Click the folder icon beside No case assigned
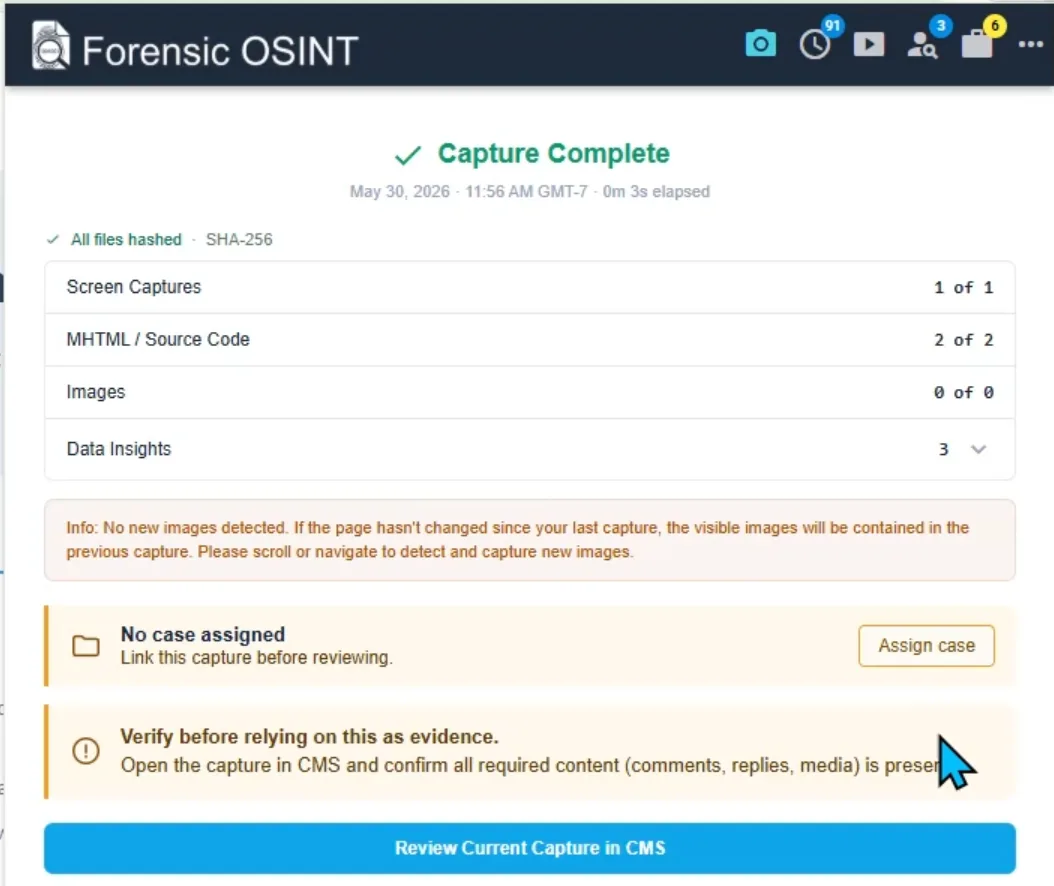This screenshot has height=886, width=1054. pyautogui.click(x=86, y=646)
